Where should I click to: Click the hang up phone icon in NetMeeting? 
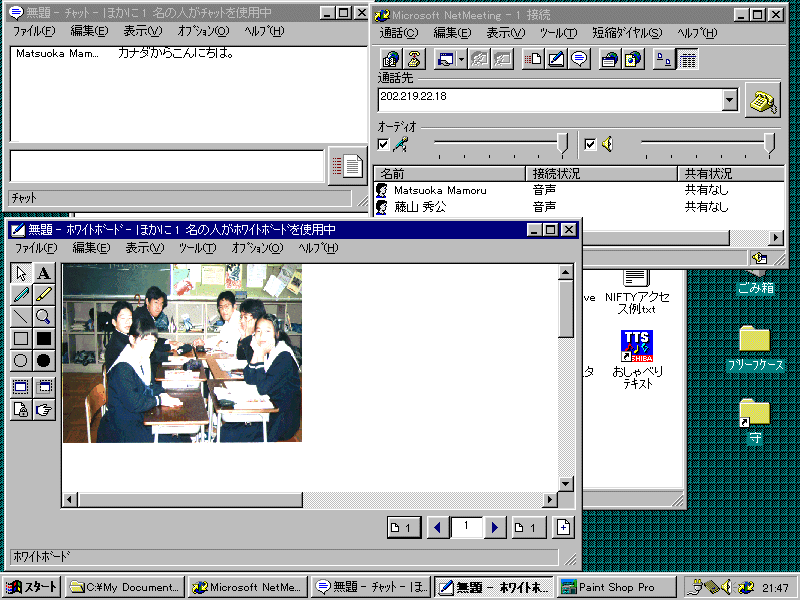pyautogui.click(x=414, y=59)
